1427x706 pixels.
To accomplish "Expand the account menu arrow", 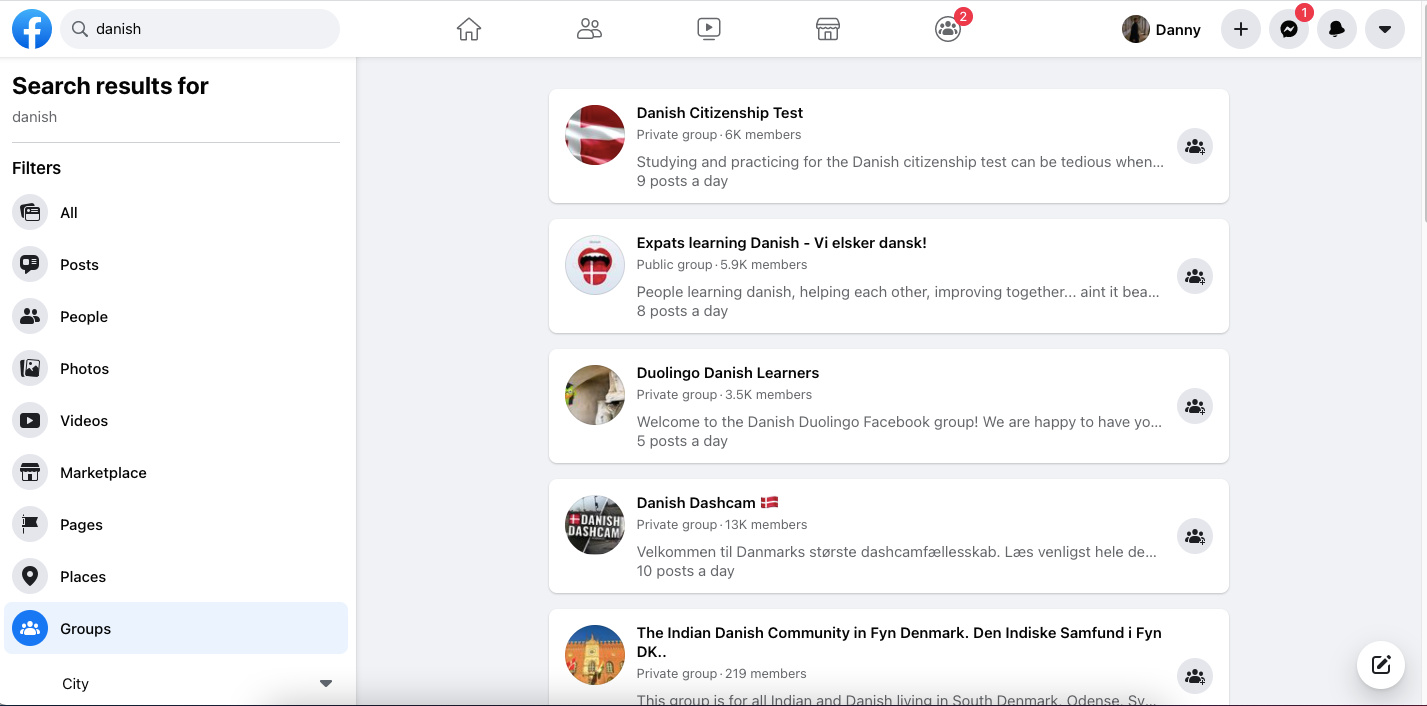I will (1385, 29).
